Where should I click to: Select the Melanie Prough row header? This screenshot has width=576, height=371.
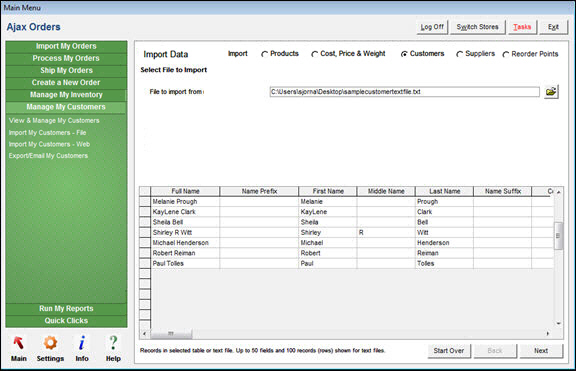point(145,202)
